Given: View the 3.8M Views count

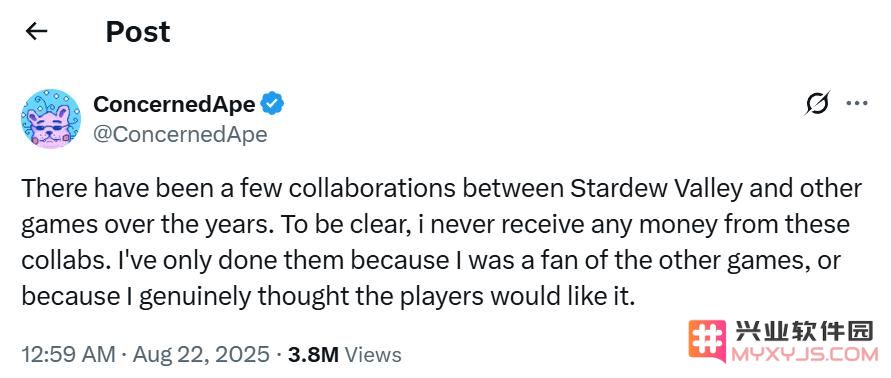Looking at the screenshot, I should click(x=344, y=355).
